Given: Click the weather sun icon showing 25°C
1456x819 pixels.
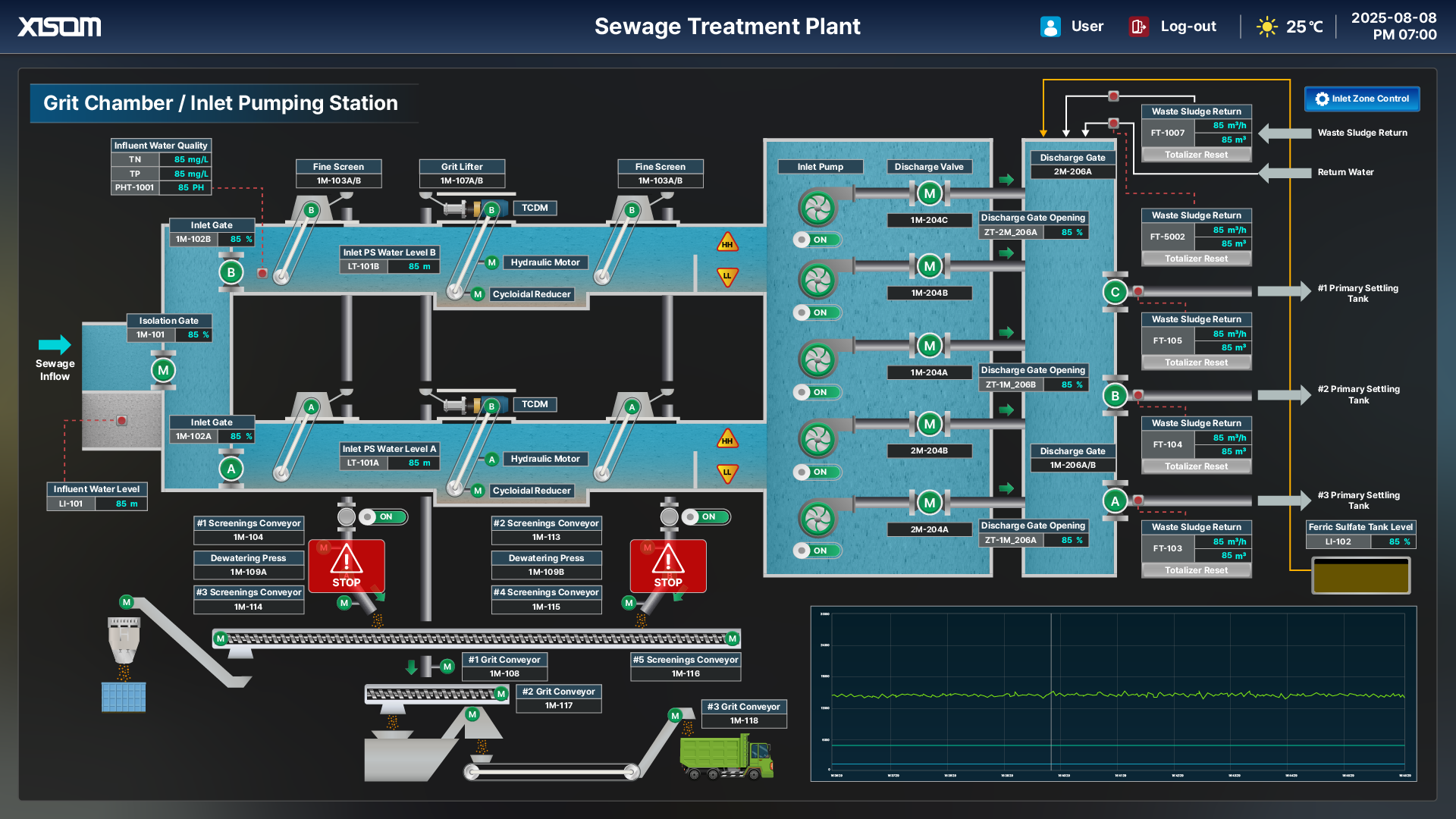Looking at the screenshot, I should (1267, 27).
